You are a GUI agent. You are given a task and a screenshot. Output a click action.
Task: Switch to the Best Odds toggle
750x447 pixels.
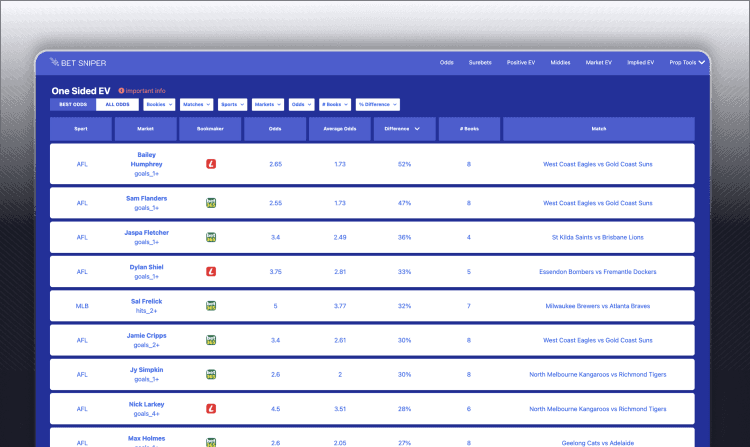[x=73, y=104]
